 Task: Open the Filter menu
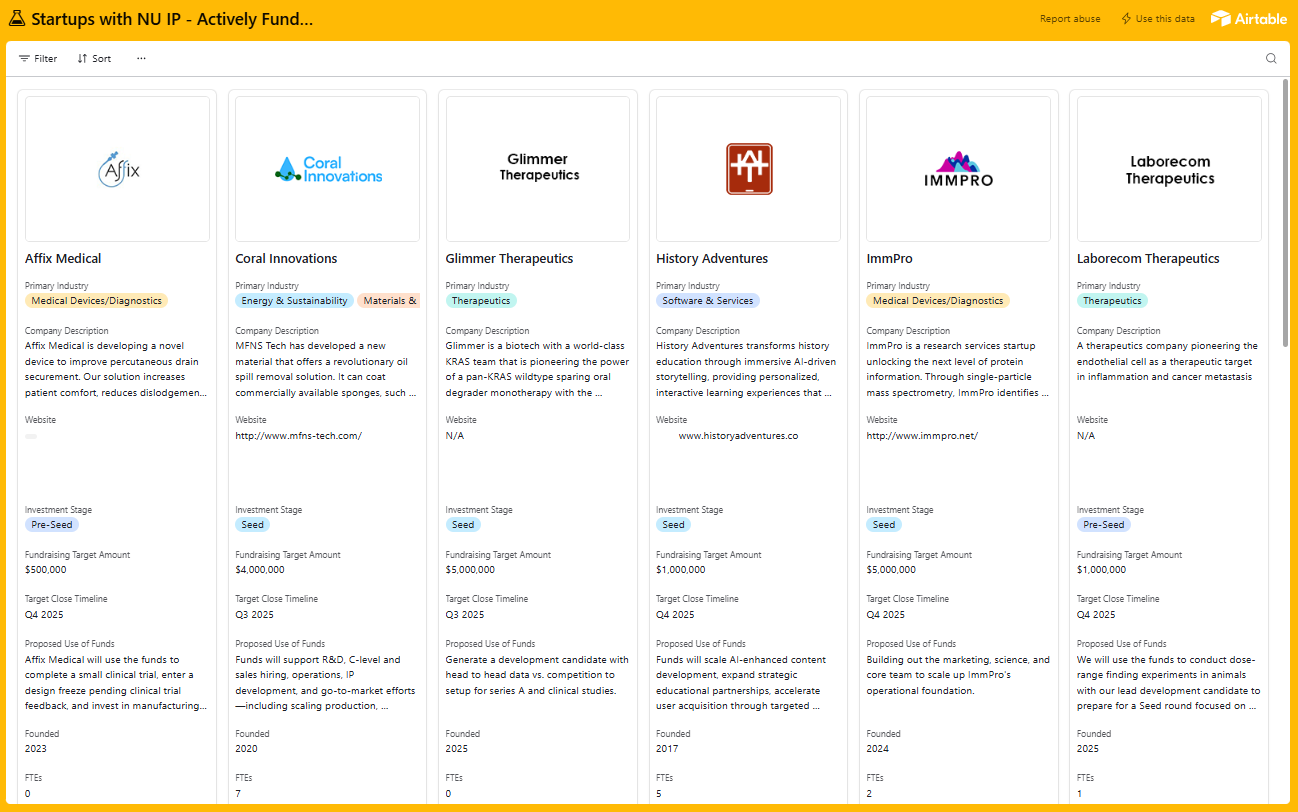click(x=38, y=59)
